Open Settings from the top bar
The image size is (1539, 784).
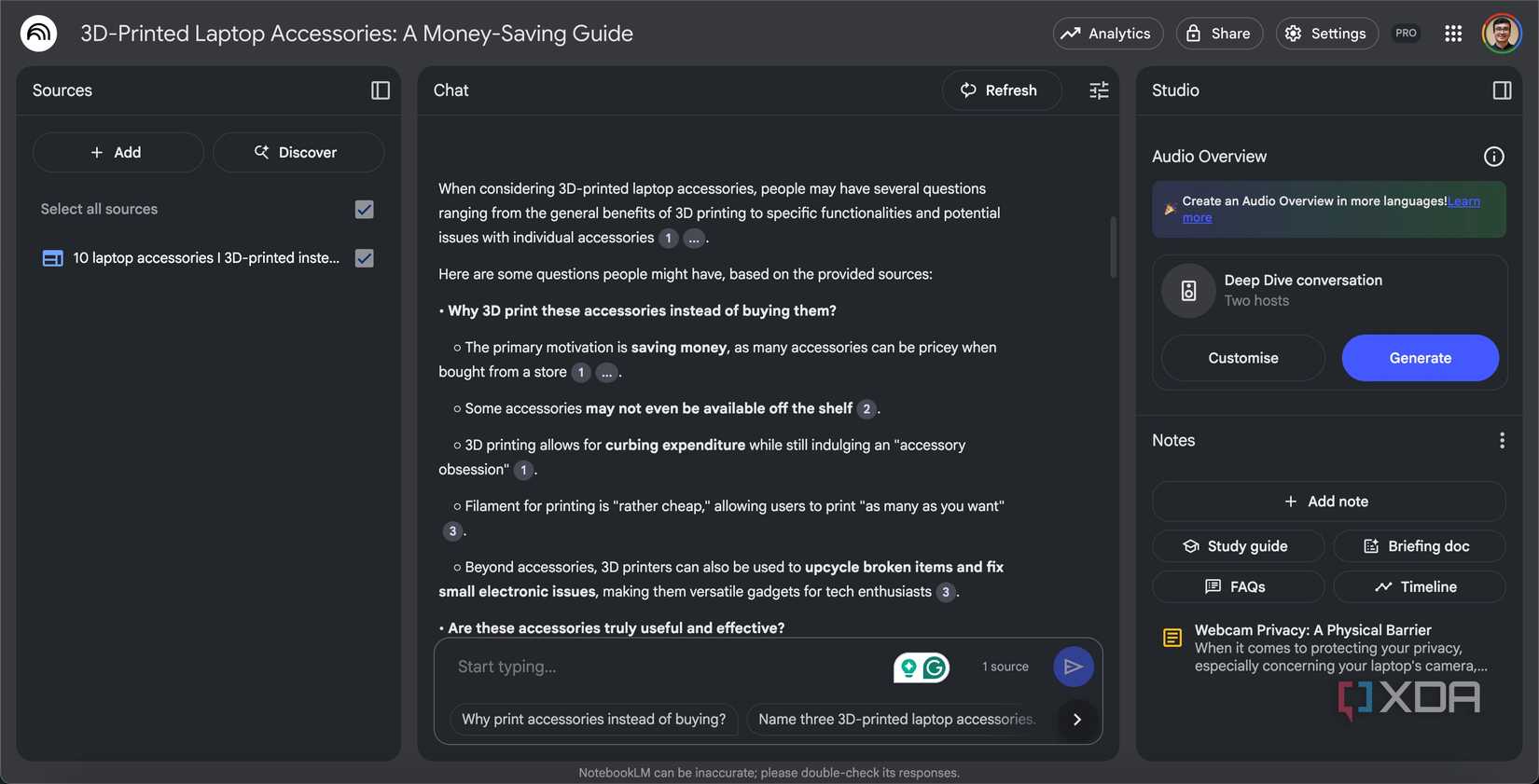(1326, 32)
